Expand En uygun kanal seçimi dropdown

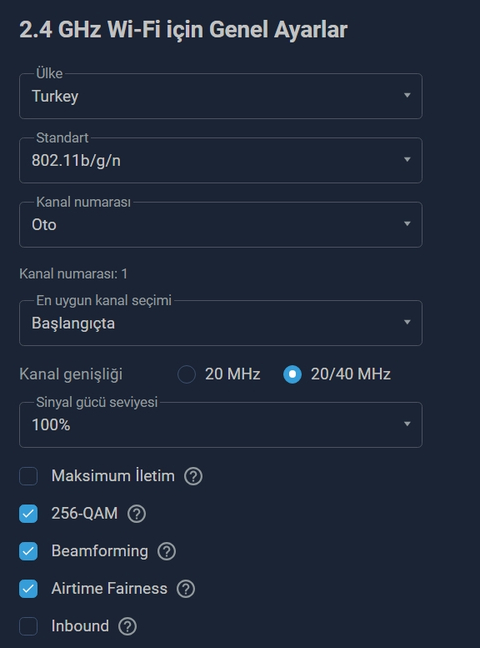point(221,323)
